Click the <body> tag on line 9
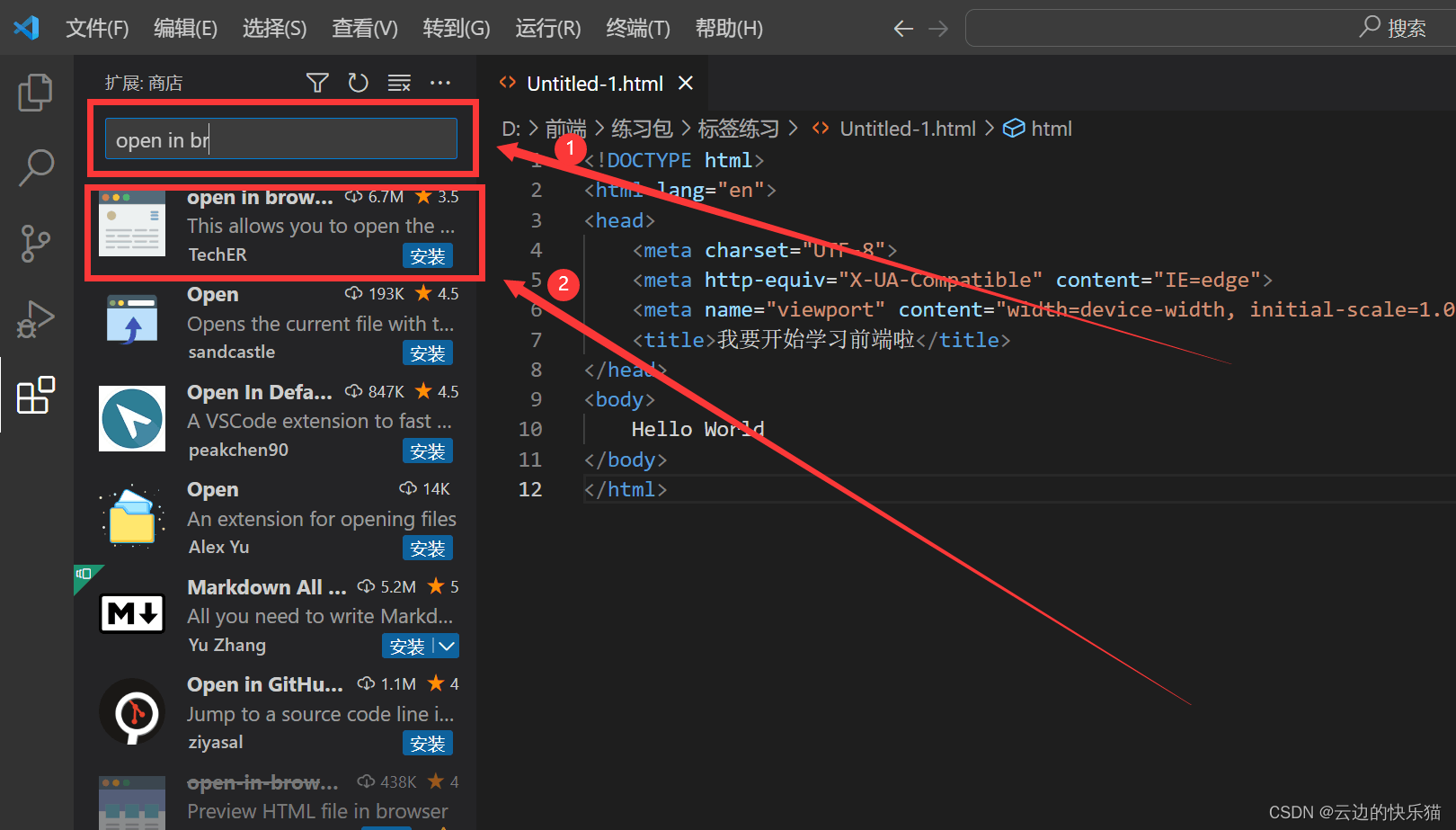 [620, 399]
